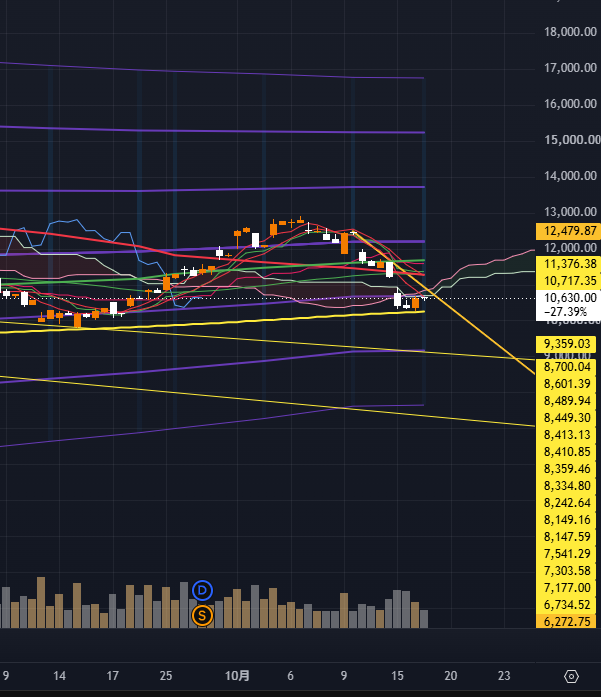Click the 6,272.75 orange price label

point(566,621)
